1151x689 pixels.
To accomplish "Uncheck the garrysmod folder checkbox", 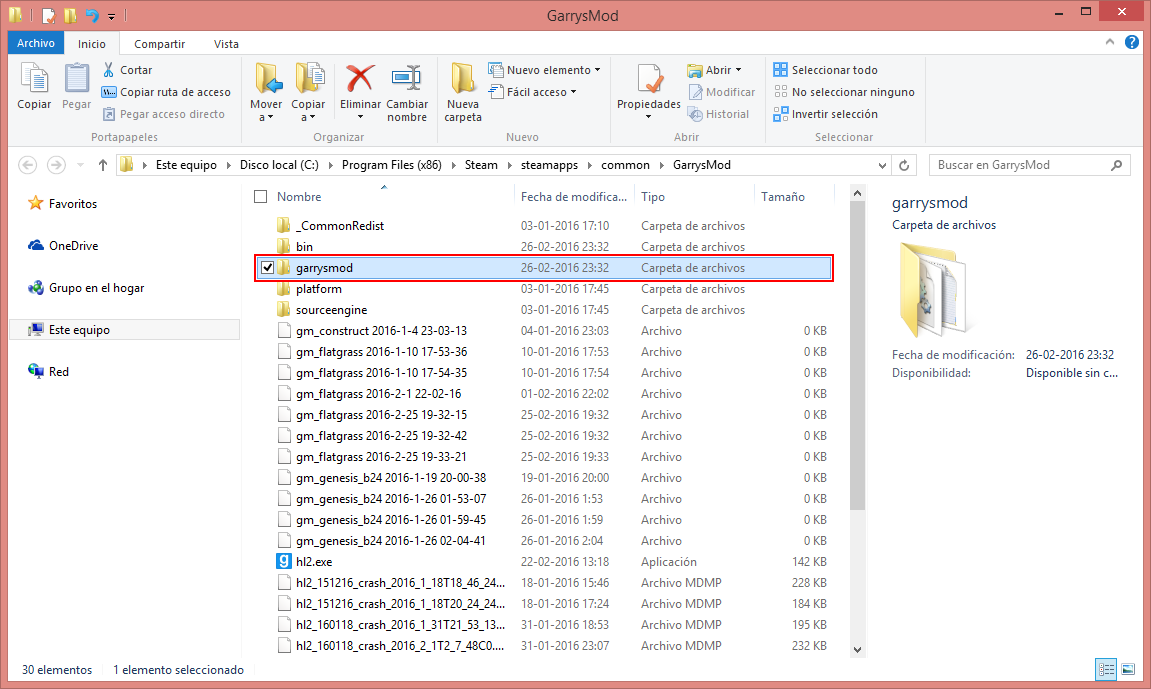I will coord(267,268).
